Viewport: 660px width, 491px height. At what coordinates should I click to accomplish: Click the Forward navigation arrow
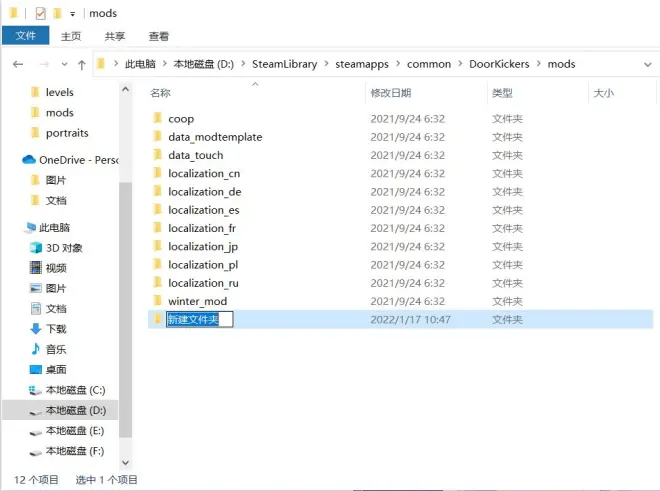click(44, 64)
